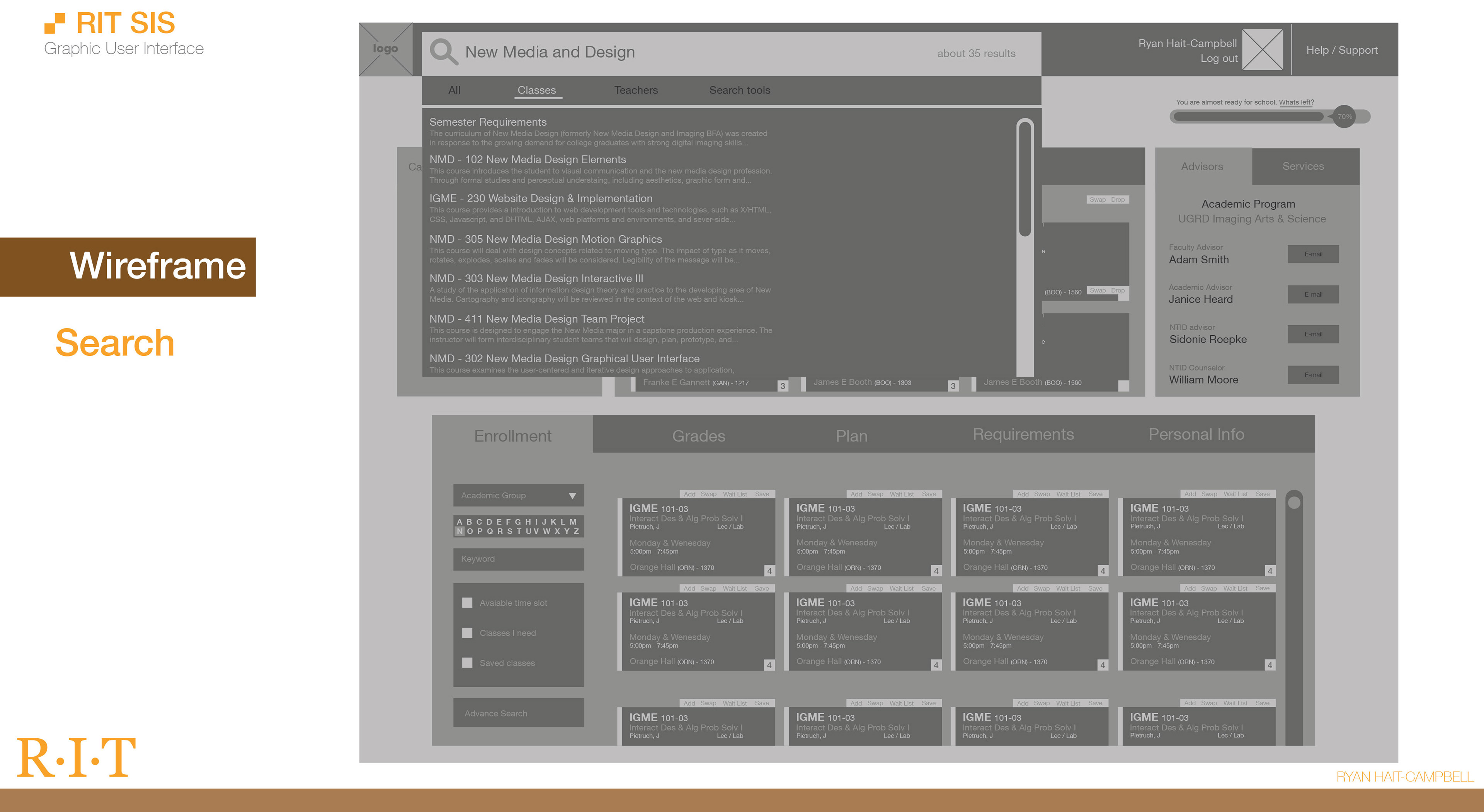Click the magnifying glass search icon
Screen dimensions: 1484x812
point(444,52)
